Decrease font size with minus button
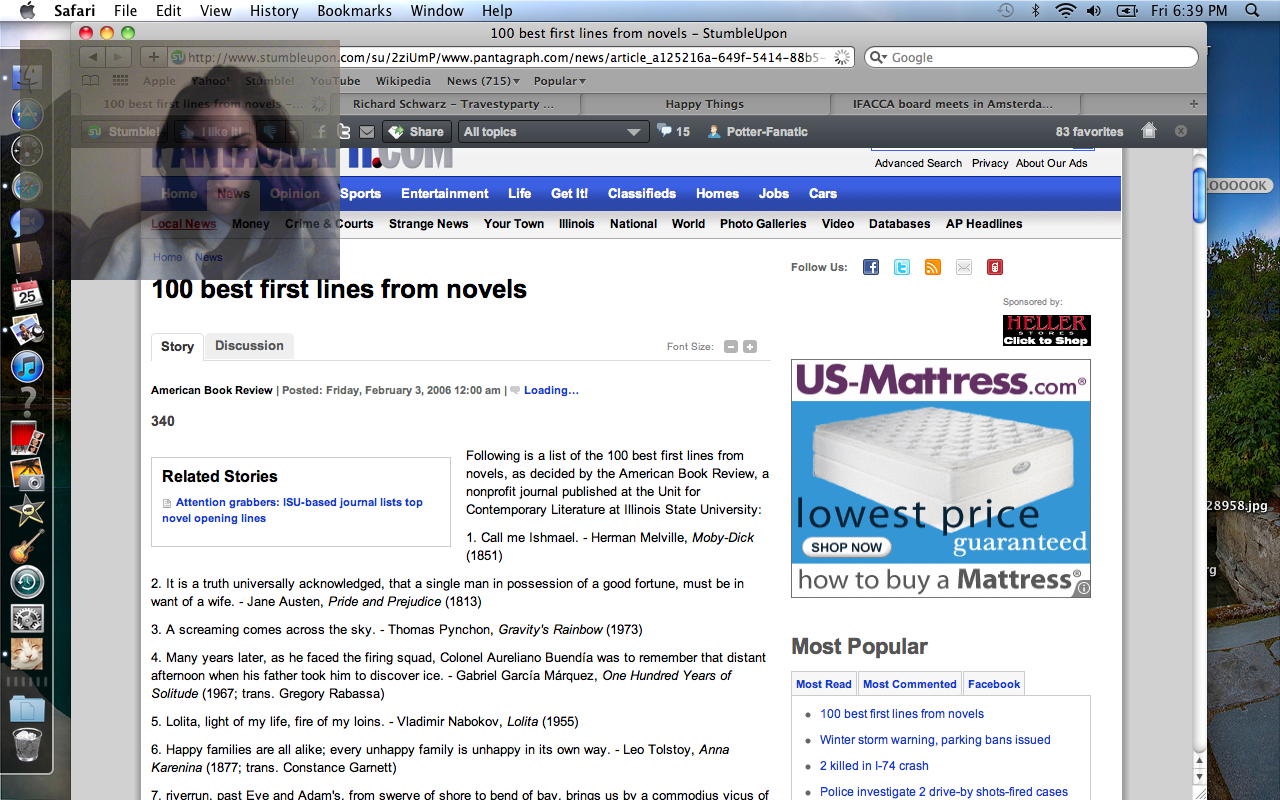 click(x=731, y=347)
